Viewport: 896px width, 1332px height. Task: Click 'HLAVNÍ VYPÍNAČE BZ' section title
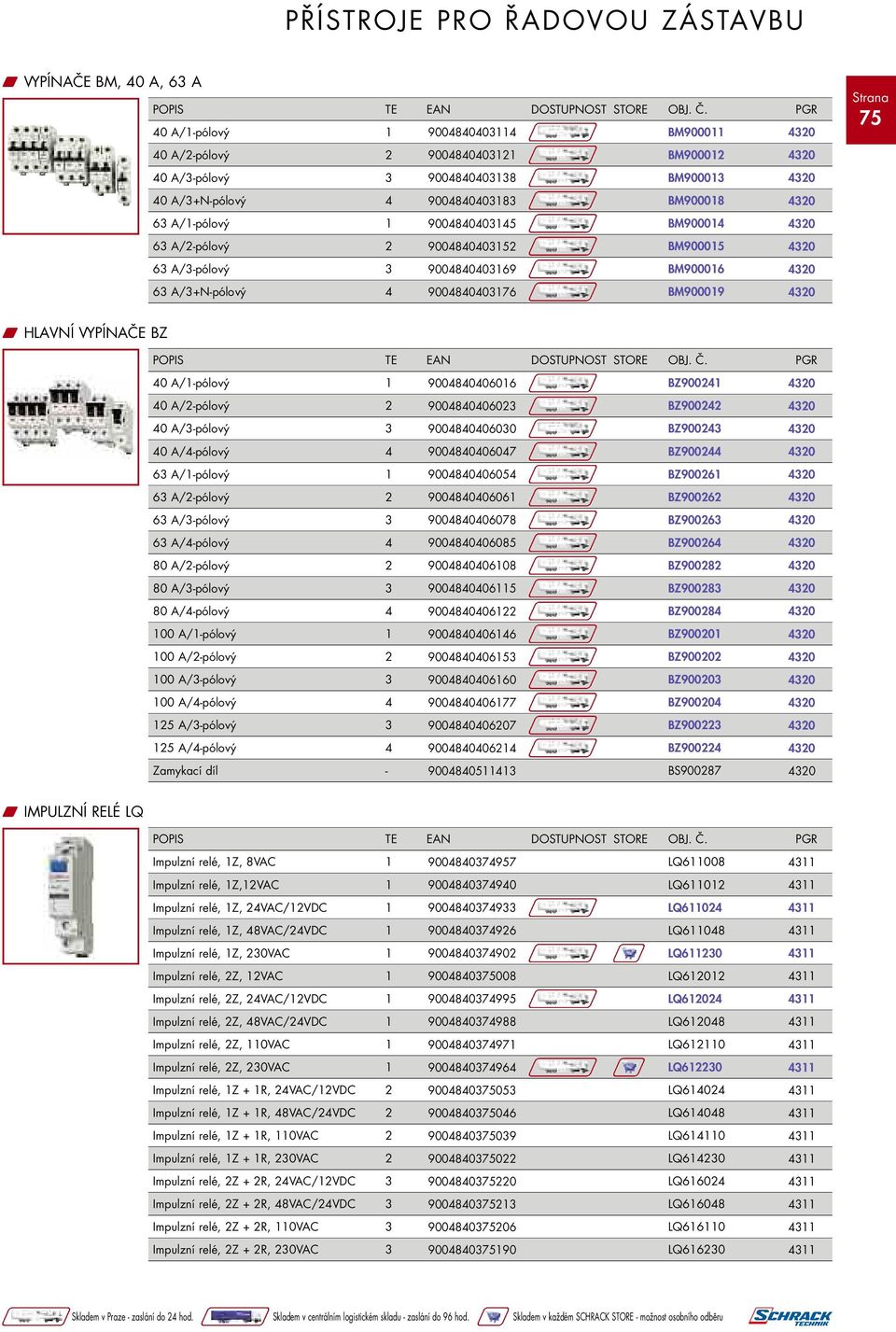[95, 332]
